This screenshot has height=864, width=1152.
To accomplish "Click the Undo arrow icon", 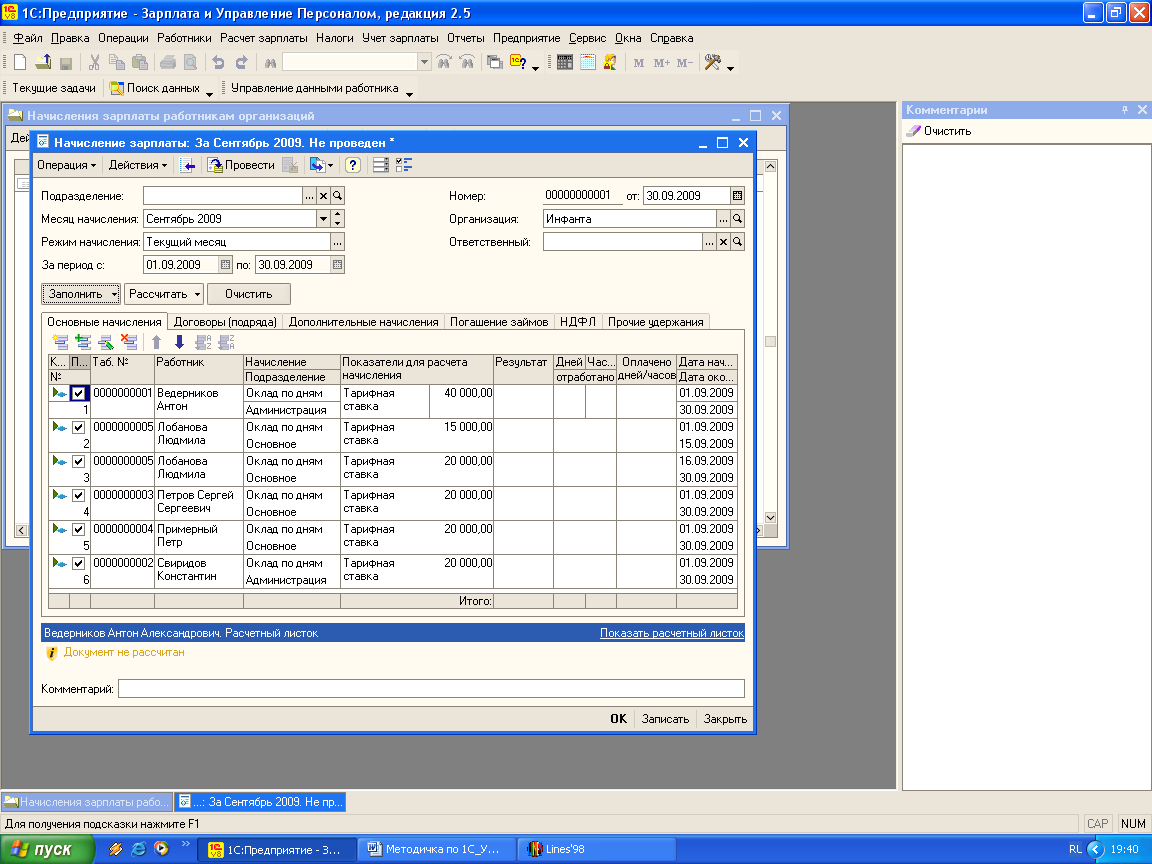I will [x=218, y=63].
